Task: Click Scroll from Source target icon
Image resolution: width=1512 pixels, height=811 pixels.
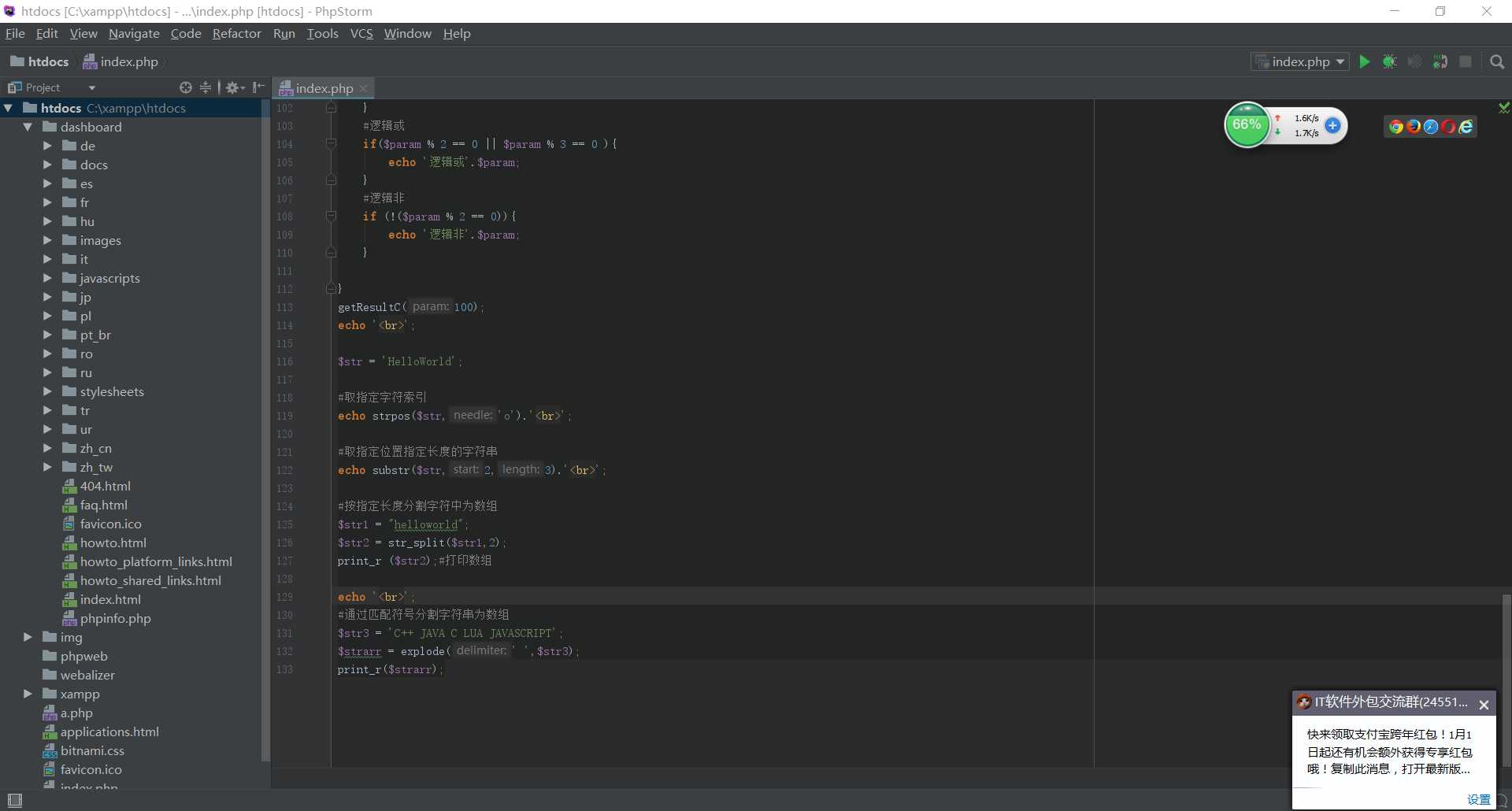Action: (x=186, y=87)
